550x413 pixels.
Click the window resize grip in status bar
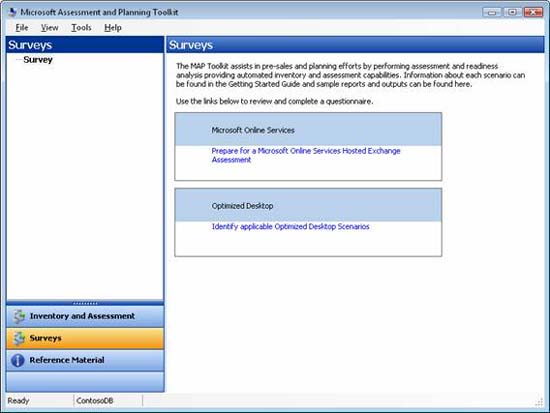coord(539,403)
